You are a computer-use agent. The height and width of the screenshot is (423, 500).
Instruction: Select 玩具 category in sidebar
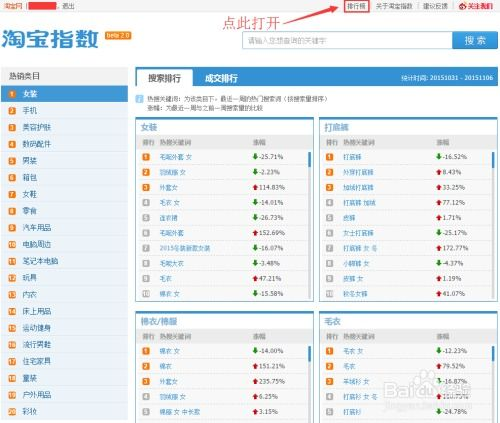click(x=64, y=278)
